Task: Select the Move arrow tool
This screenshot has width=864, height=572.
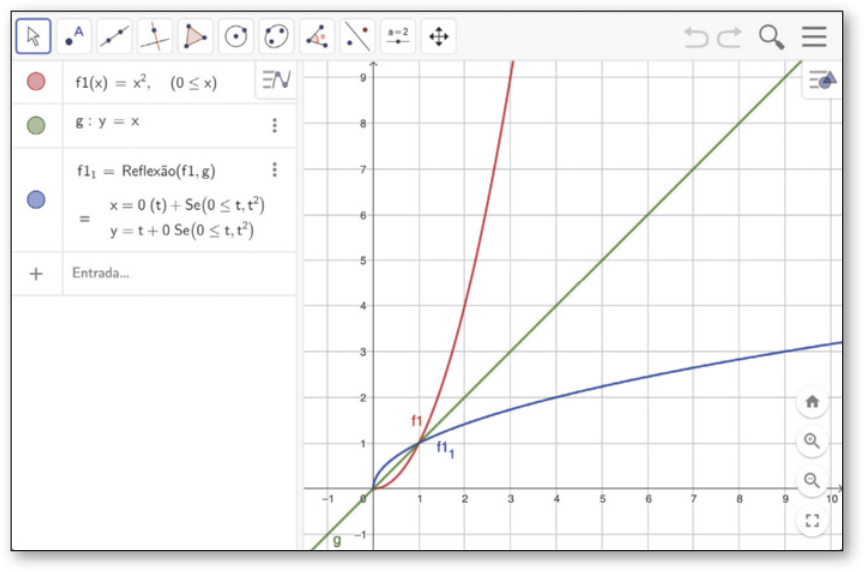Action: coord(34,36)
